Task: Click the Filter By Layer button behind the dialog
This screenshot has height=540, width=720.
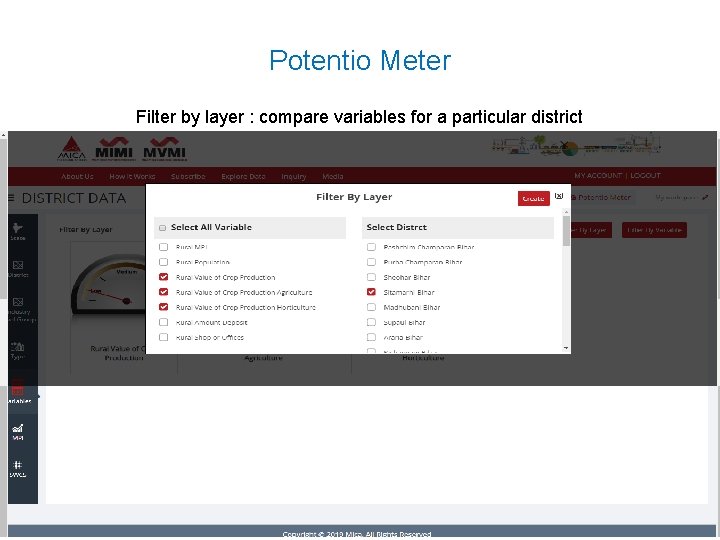Action: tap(591, 230)
